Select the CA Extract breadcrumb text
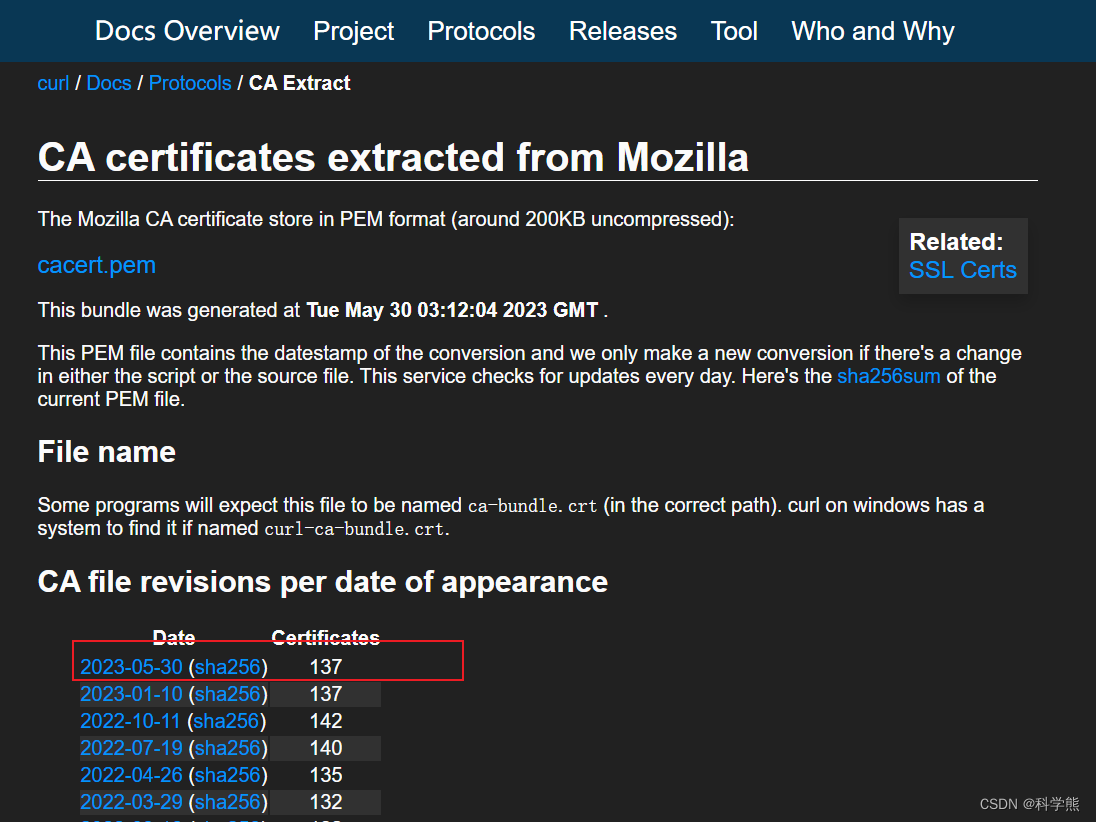Viewport: 1096px width, 822px height. click(299, 83)
